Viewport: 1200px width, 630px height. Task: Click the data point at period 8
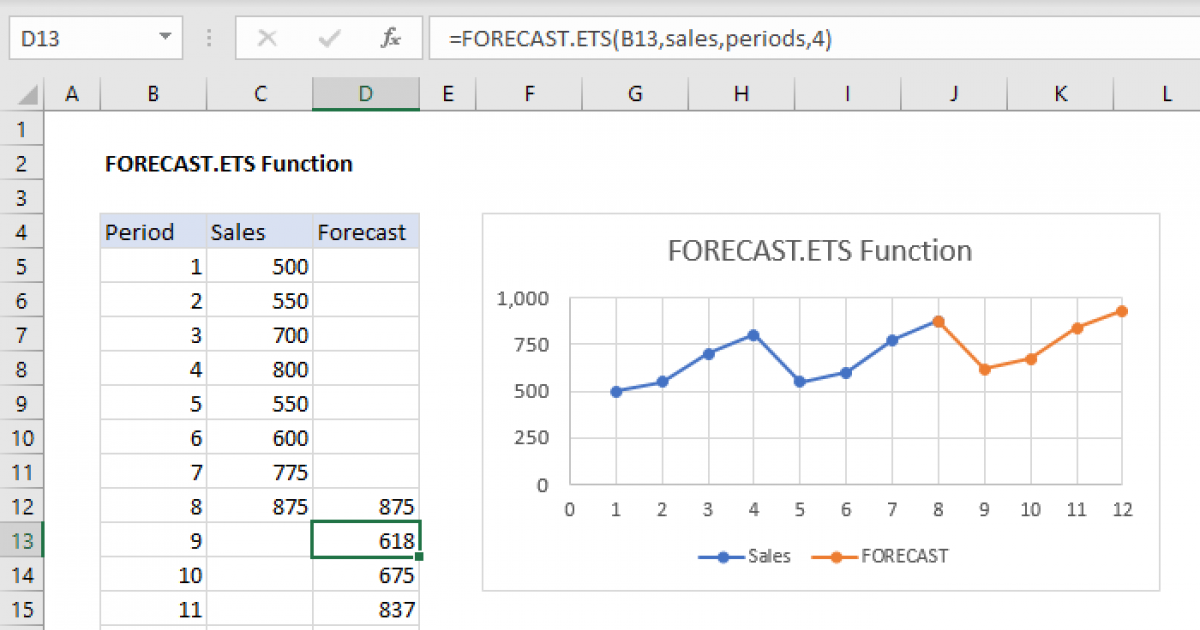point(938,321)
